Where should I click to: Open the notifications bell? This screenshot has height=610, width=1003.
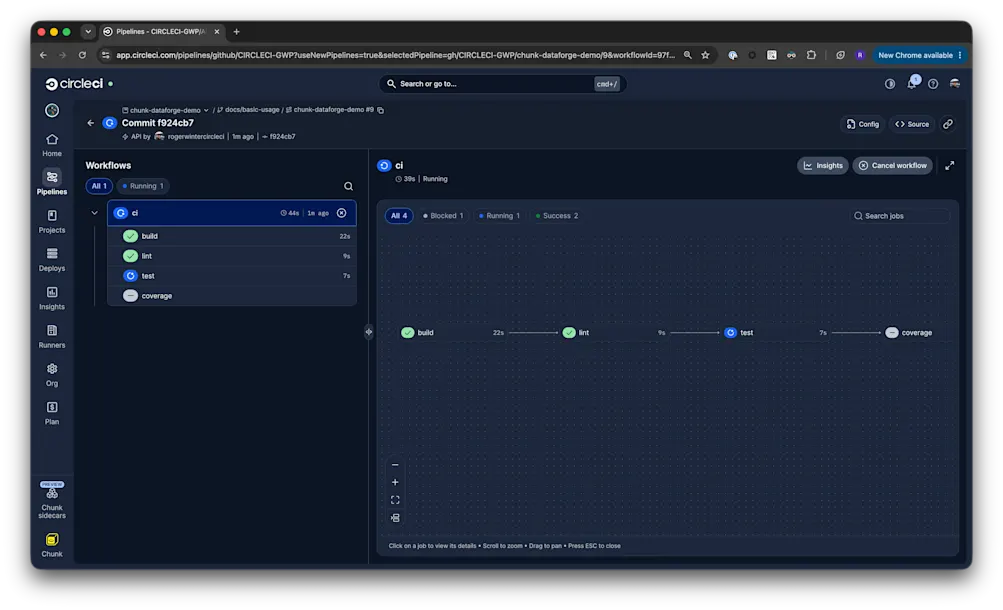(x=912, y=84)
